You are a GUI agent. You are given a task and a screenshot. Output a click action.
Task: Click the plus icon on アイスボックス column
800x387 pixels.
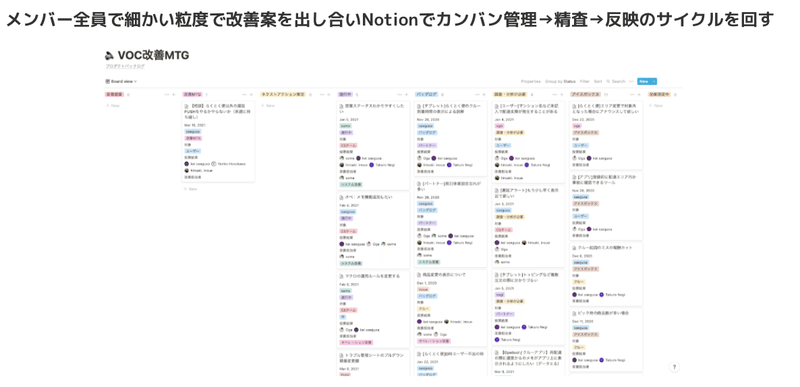coord(639,95)
